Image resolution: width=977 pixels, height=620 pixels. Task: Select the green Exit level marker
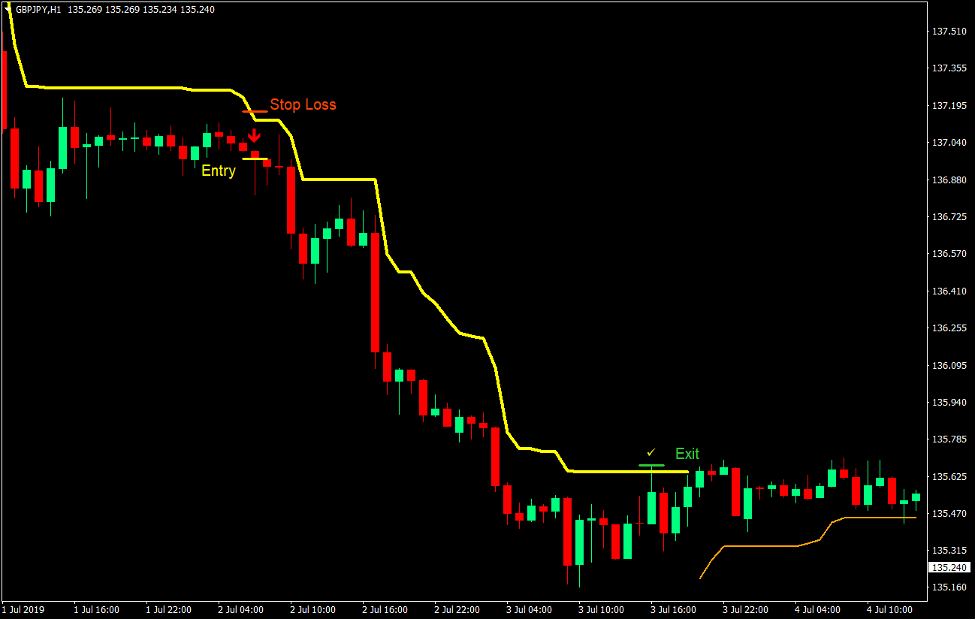tap(651, 465)
